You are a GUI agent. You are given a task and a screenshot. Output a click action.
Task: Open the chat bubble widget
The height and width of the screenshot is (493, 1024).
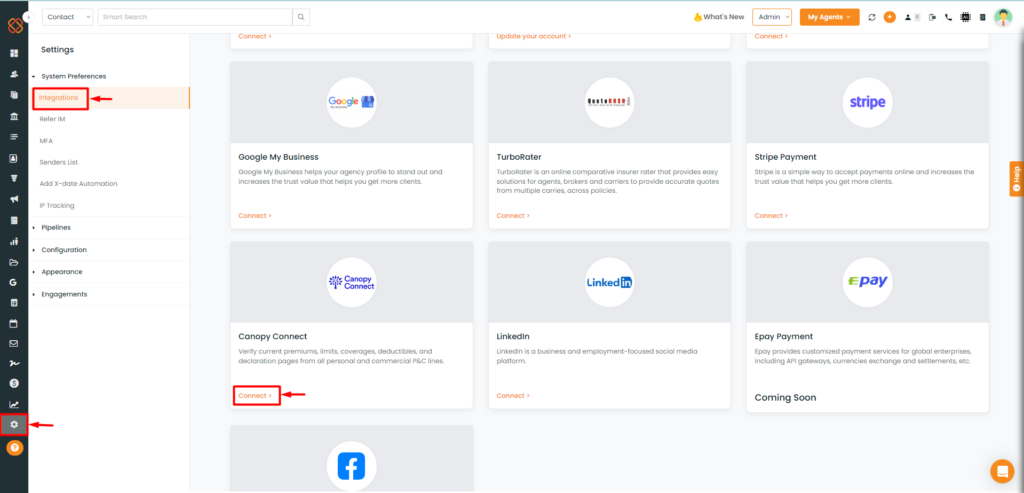(1002, 471)
